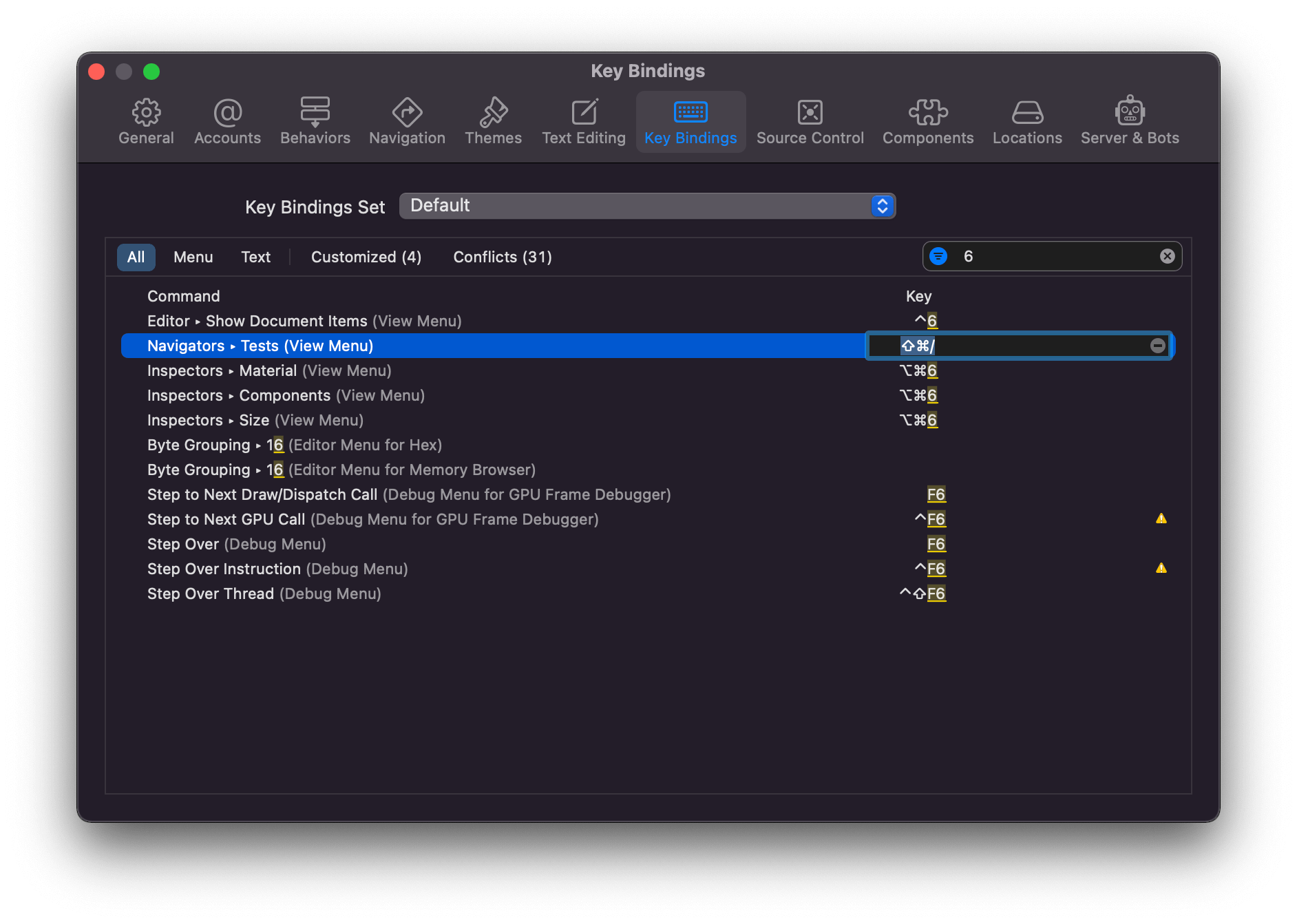Click the Step Over Instruction conflict warning

(x=1161, y=568)
